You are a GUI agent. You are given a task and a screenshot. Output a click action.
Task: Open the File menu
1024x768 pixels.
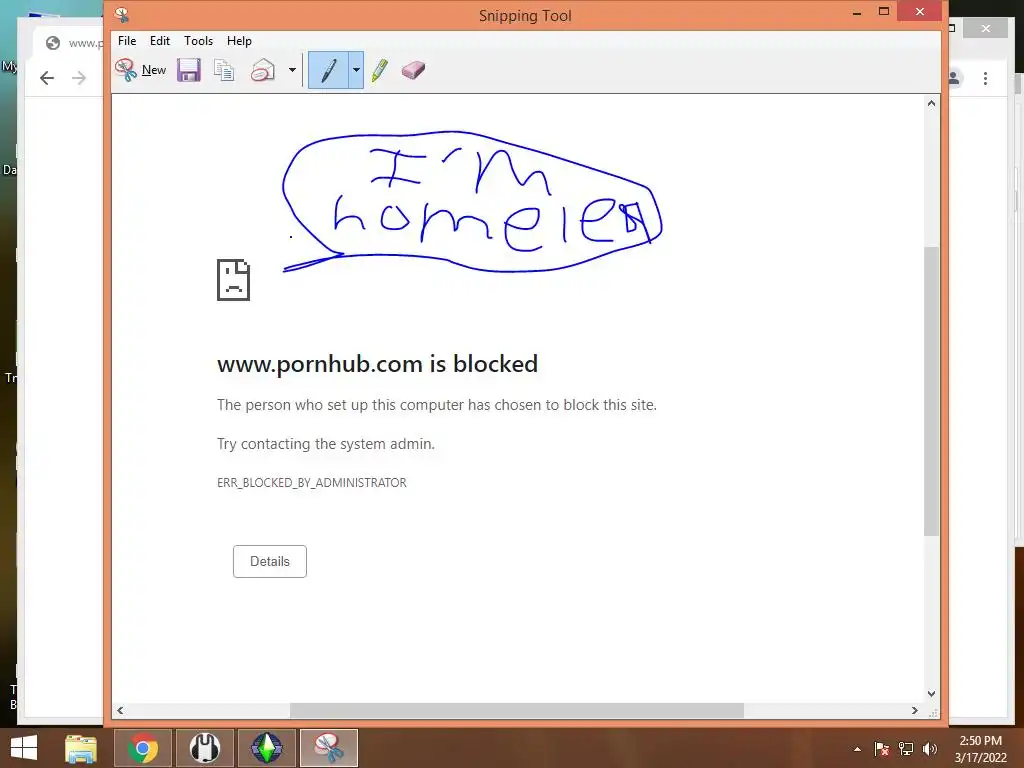coord(127,40)
